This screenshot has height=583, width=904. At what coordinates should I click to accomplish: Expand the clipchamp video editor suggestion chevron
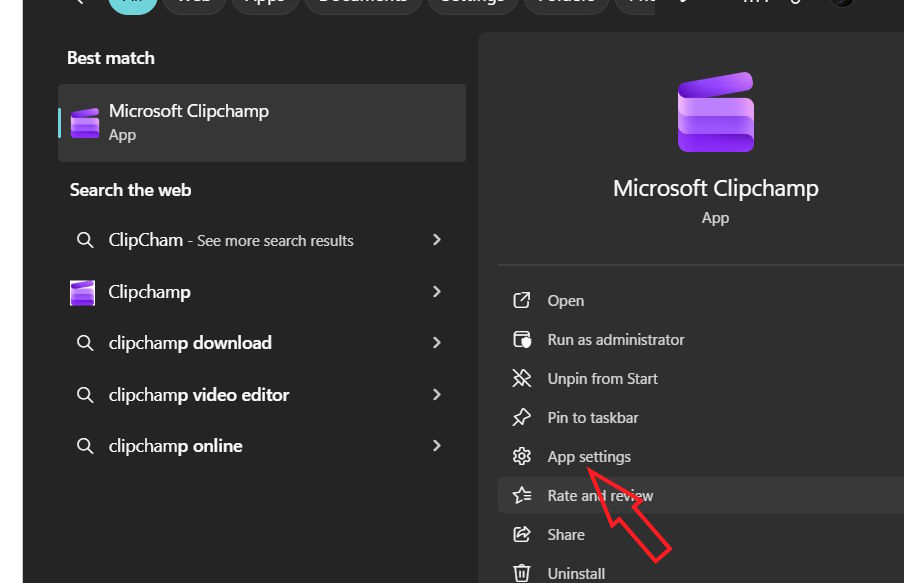pyautogui.click(x=436, y=395)
